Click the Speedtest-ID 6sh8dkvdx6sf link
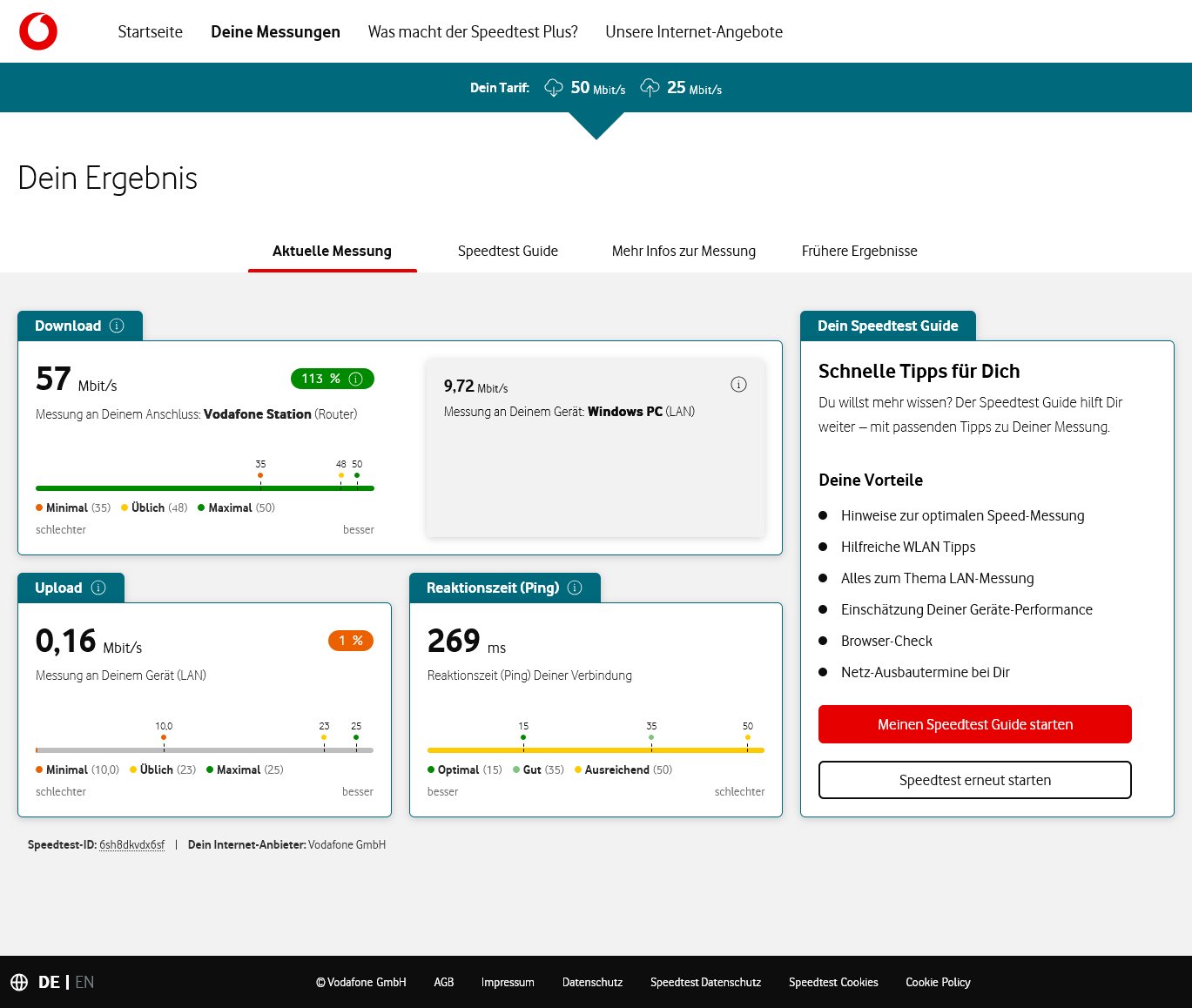 pyautogui.click(x=131, y=844)
